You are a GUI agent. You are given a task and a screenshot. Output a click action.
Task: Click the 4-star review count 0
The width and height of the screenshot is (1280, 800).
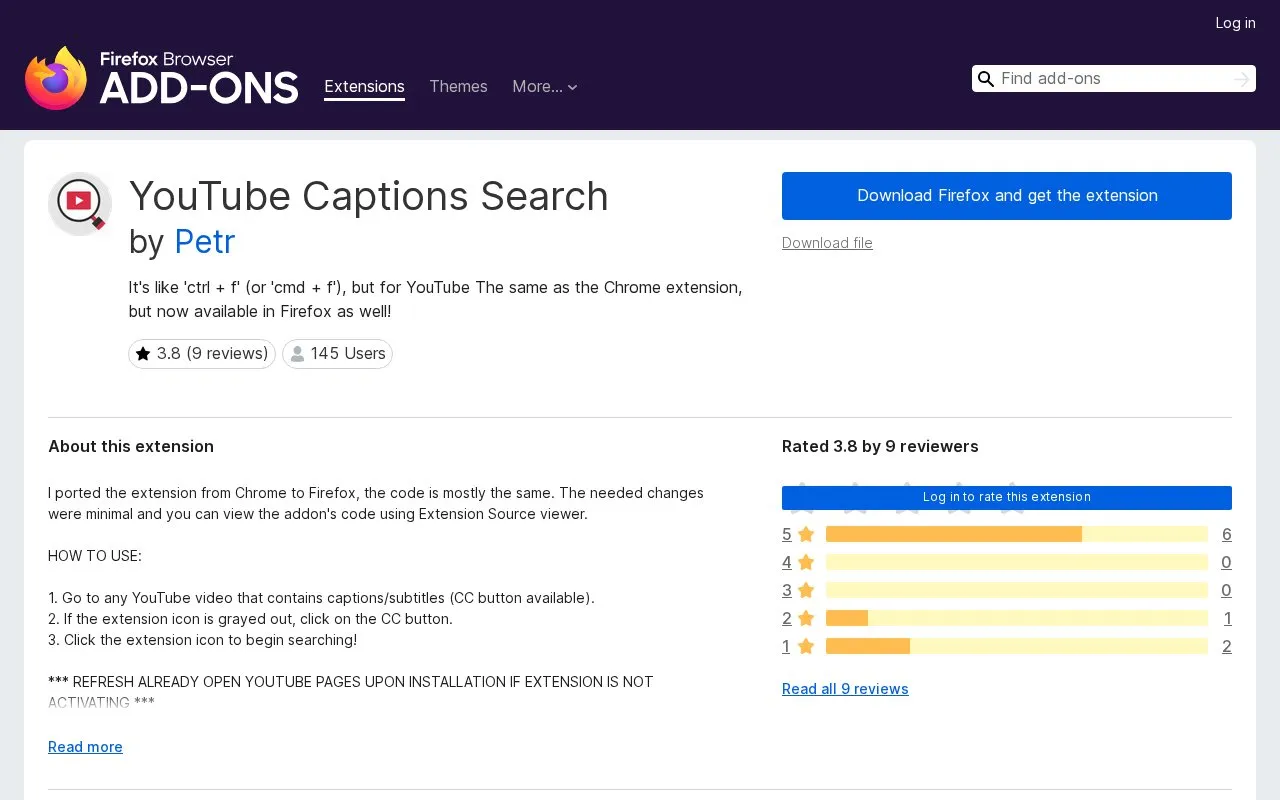pos(1226,562)
